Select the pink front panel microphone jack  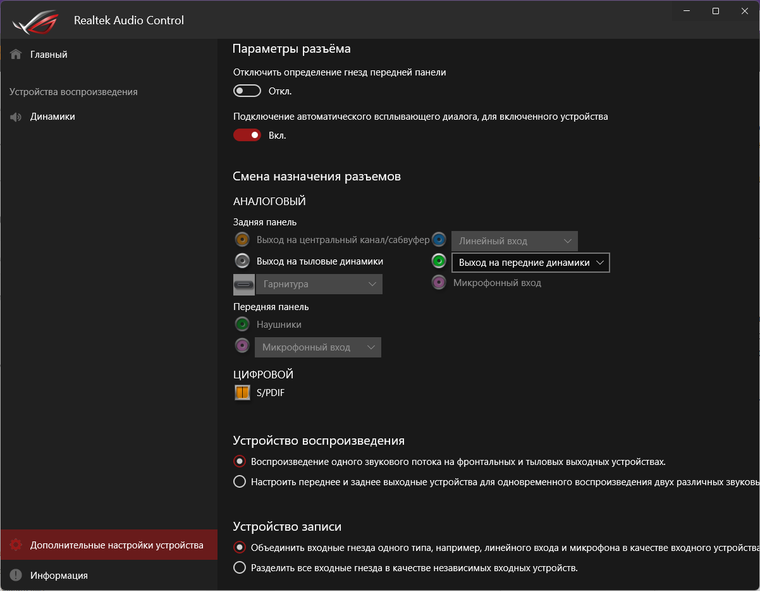pos(242,345)
